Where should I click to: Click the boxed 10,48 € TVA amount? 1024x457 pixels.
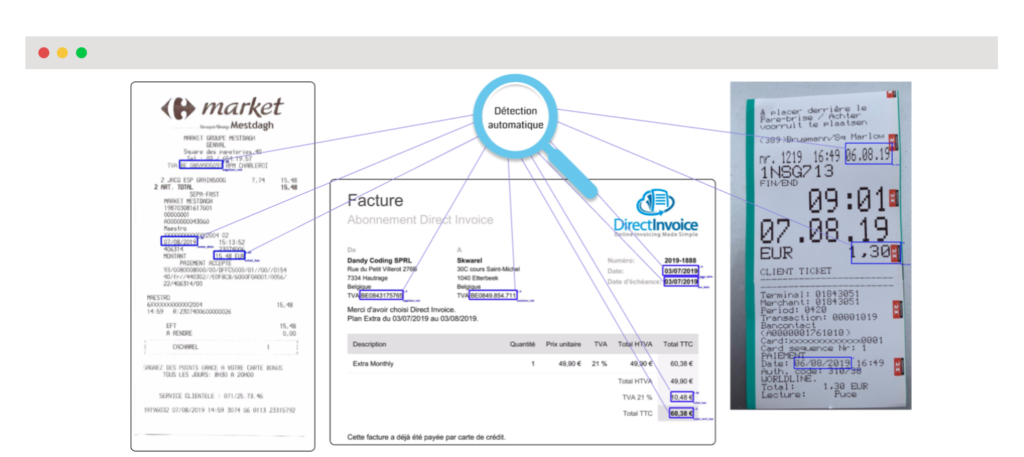pyautogui.click(x=682, y=397)
